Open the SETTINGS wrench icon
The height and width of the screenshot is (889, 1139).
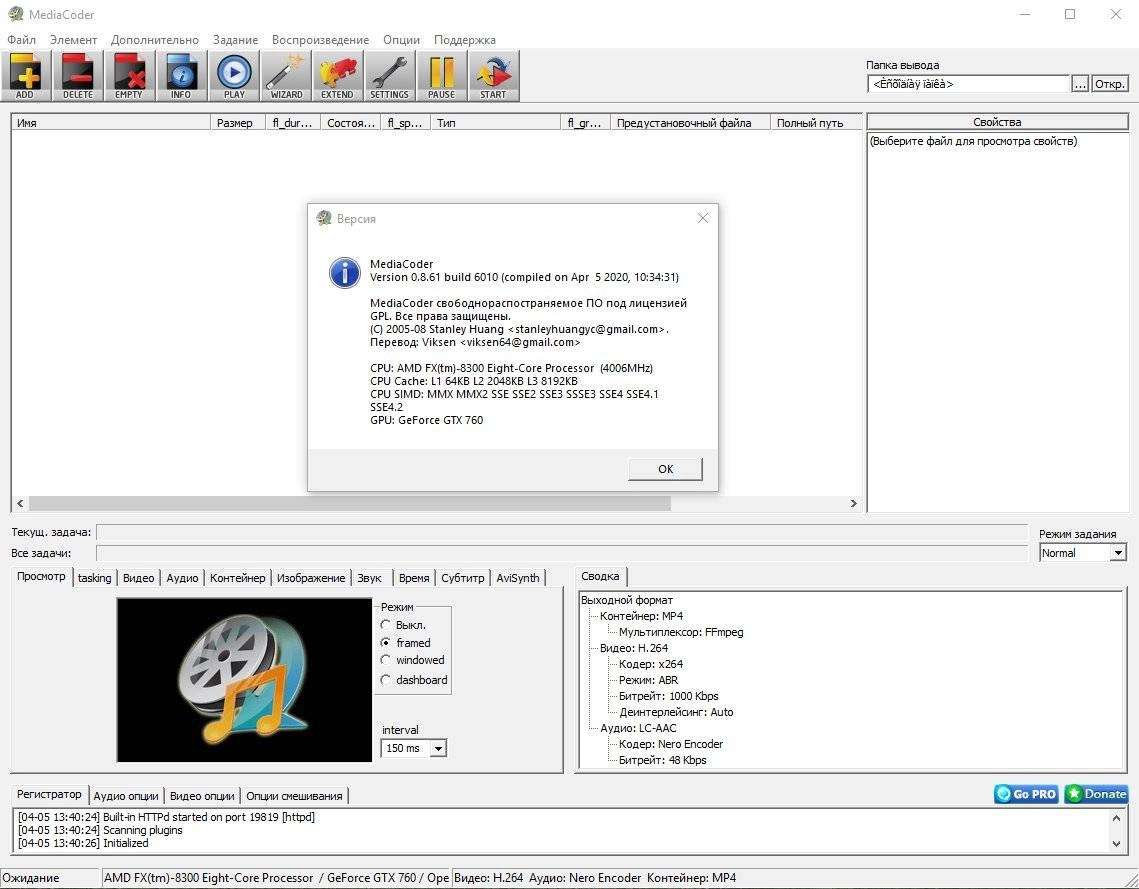pos(389,76)
